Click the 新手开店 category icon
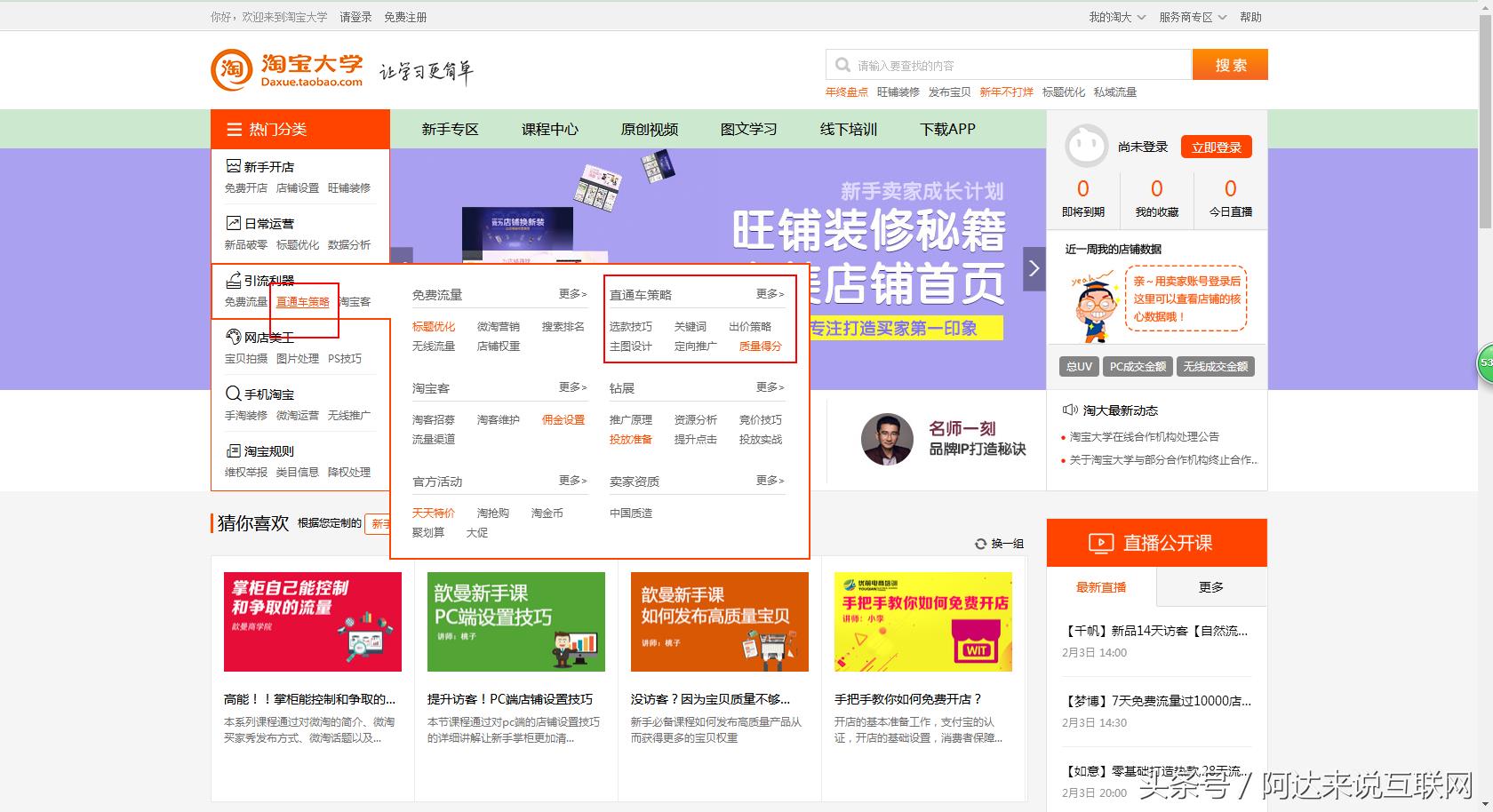 (233, 166)
